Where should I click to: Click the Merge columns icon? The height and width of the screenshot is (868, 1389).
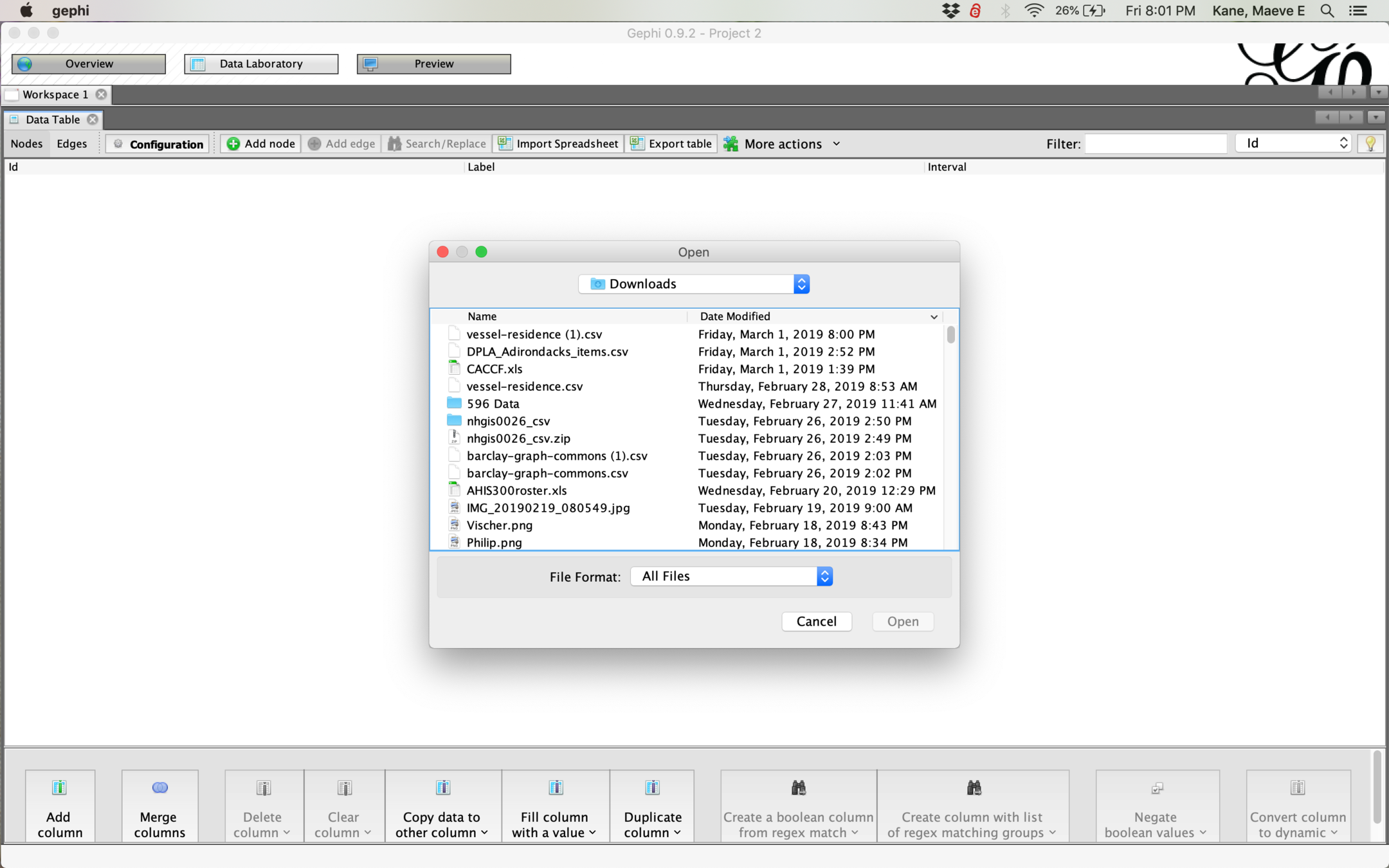pyautogui.click(x=159, y=788)
